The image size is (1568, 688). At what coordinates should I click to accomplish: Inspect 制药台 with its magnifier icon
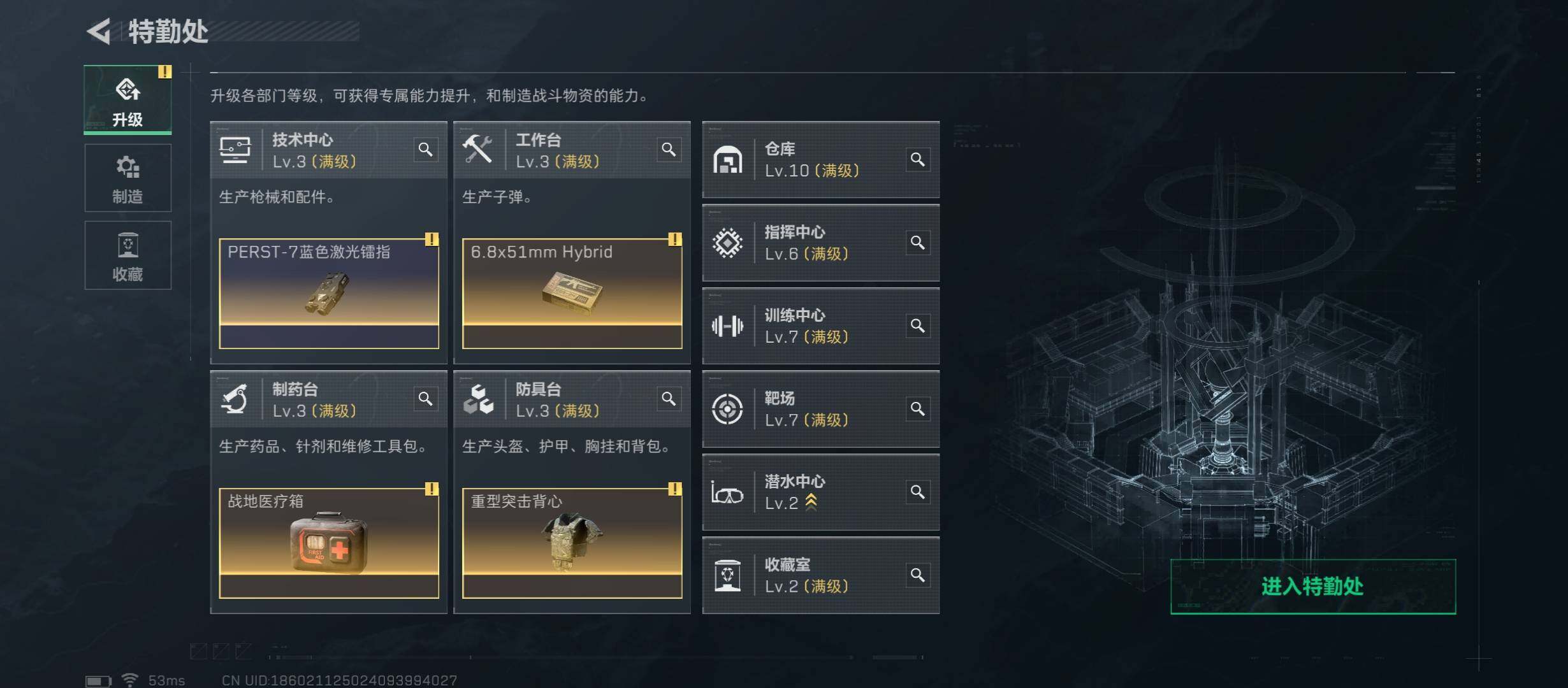pyautogui.click(x=425, y=399)
